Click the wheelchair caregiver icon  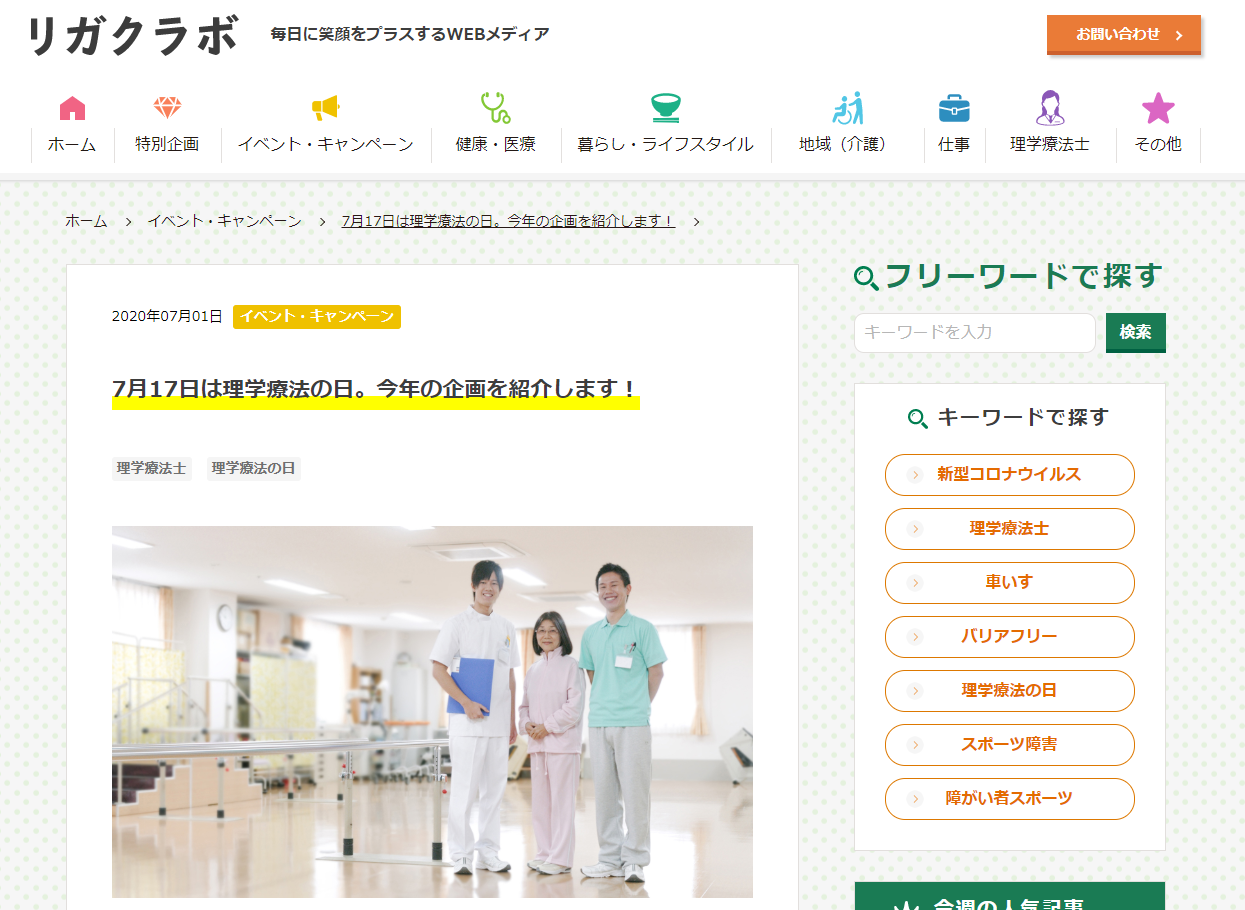[x=847, y=108]
